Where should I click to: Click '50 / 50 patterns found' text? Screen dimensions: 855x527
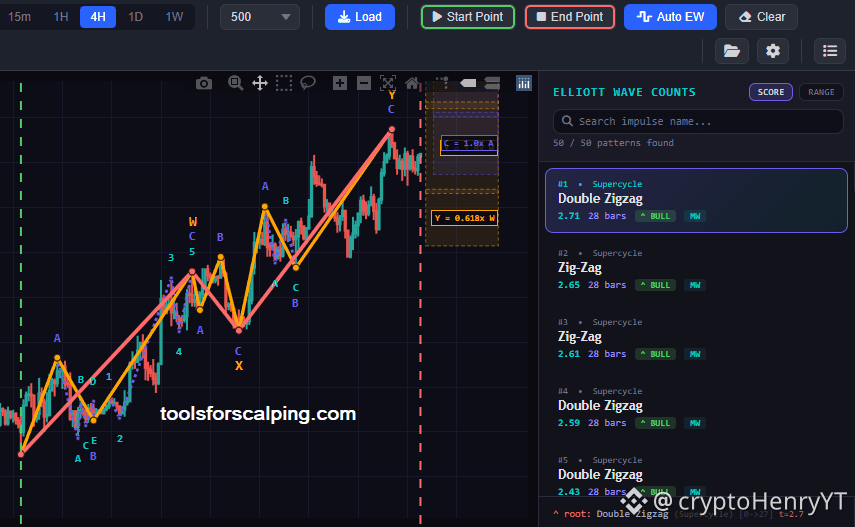click(613, 143)
